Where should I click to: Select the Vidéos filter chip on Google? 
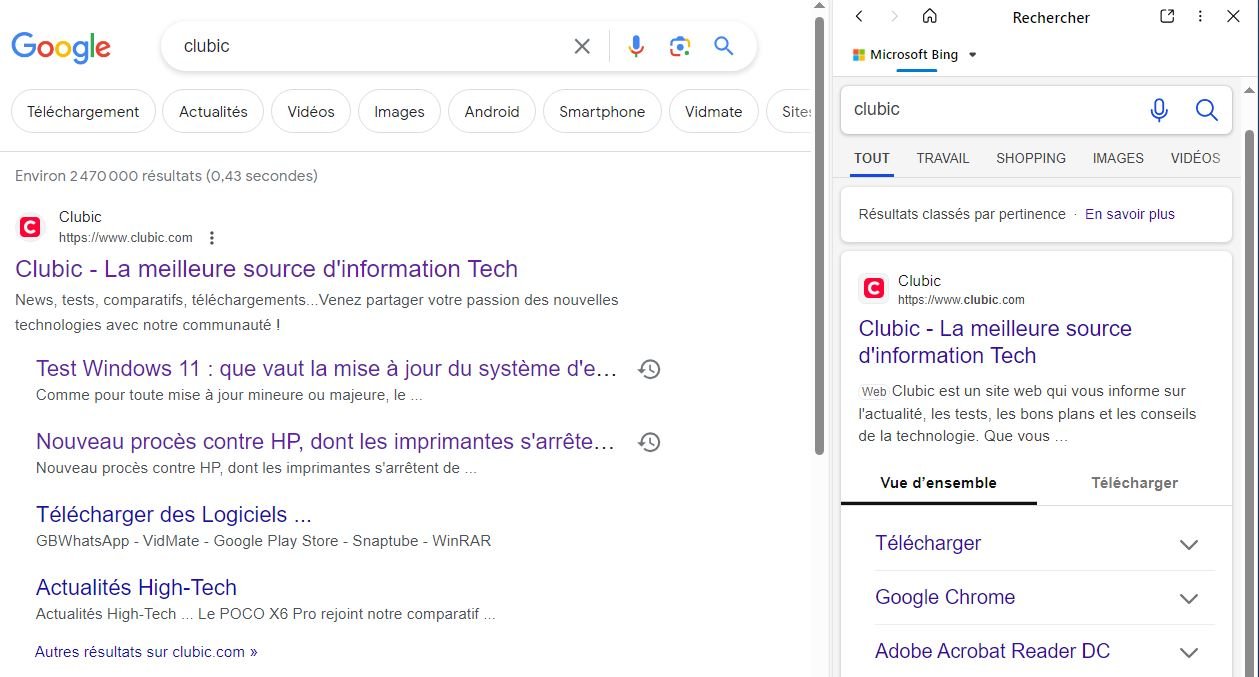click(x=311, y=112)
